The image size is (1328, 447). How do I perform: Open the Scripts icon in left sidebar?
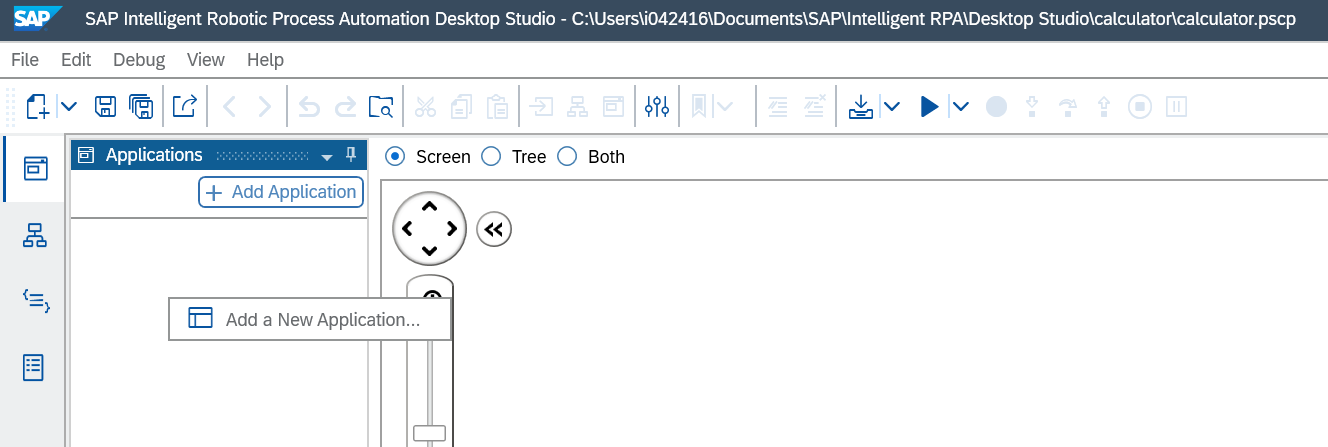pos(35,300)
